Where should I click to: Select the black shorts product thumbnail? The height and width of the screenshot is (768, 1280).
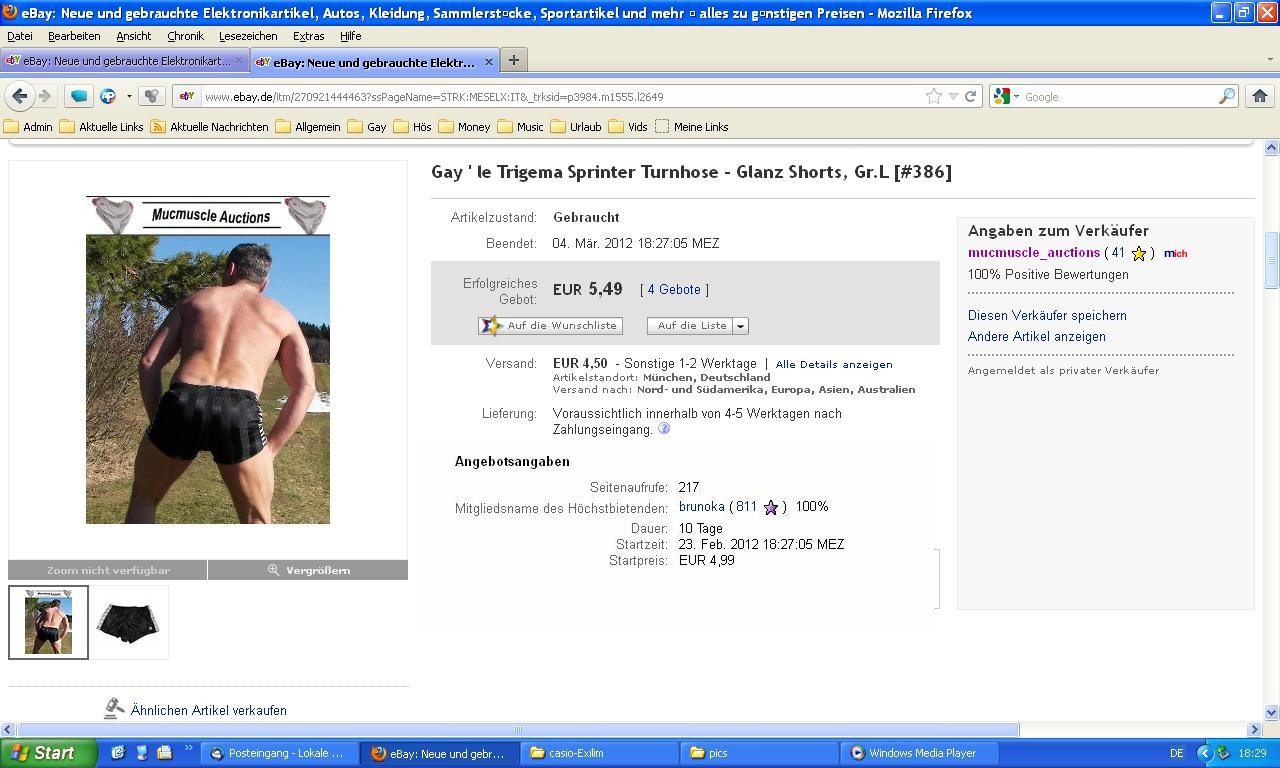129,622
